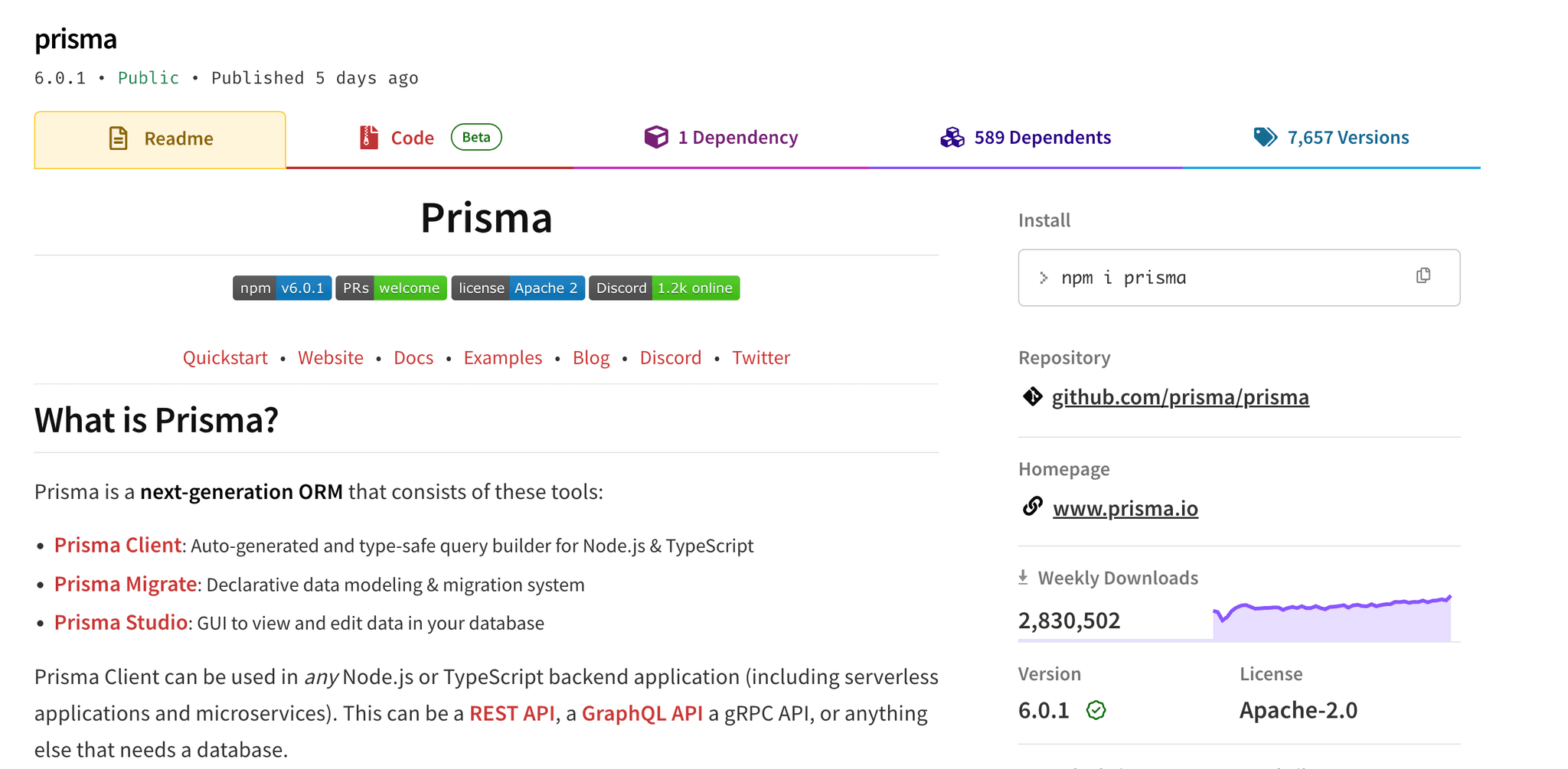View the 589 Dependents tab
This screenshot has width=1568, height=769.
pyautogui.click(x=1025, y=138)
